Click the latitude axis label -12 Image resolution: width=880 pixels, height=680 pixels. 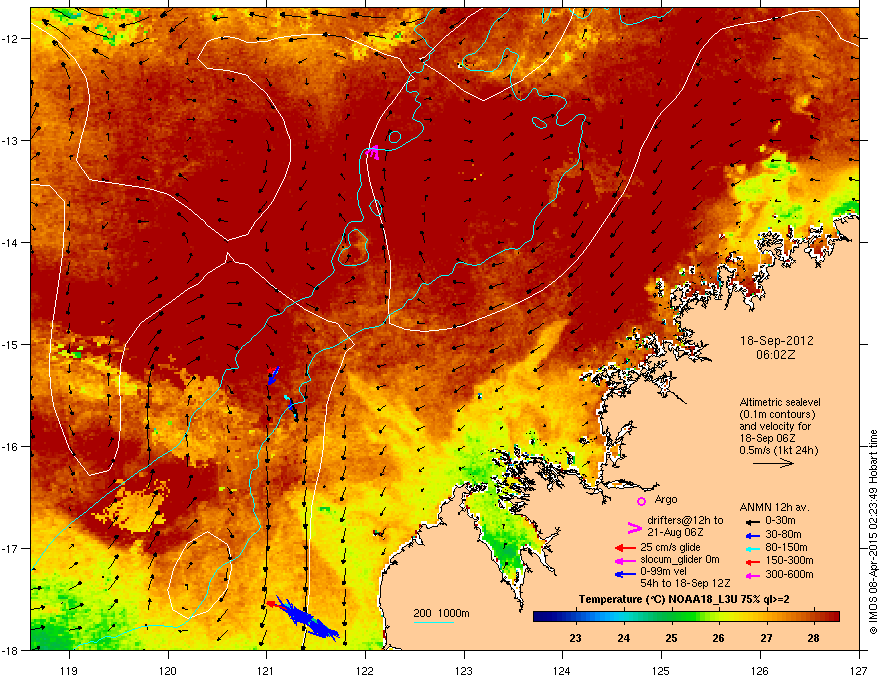coord(10,38)
